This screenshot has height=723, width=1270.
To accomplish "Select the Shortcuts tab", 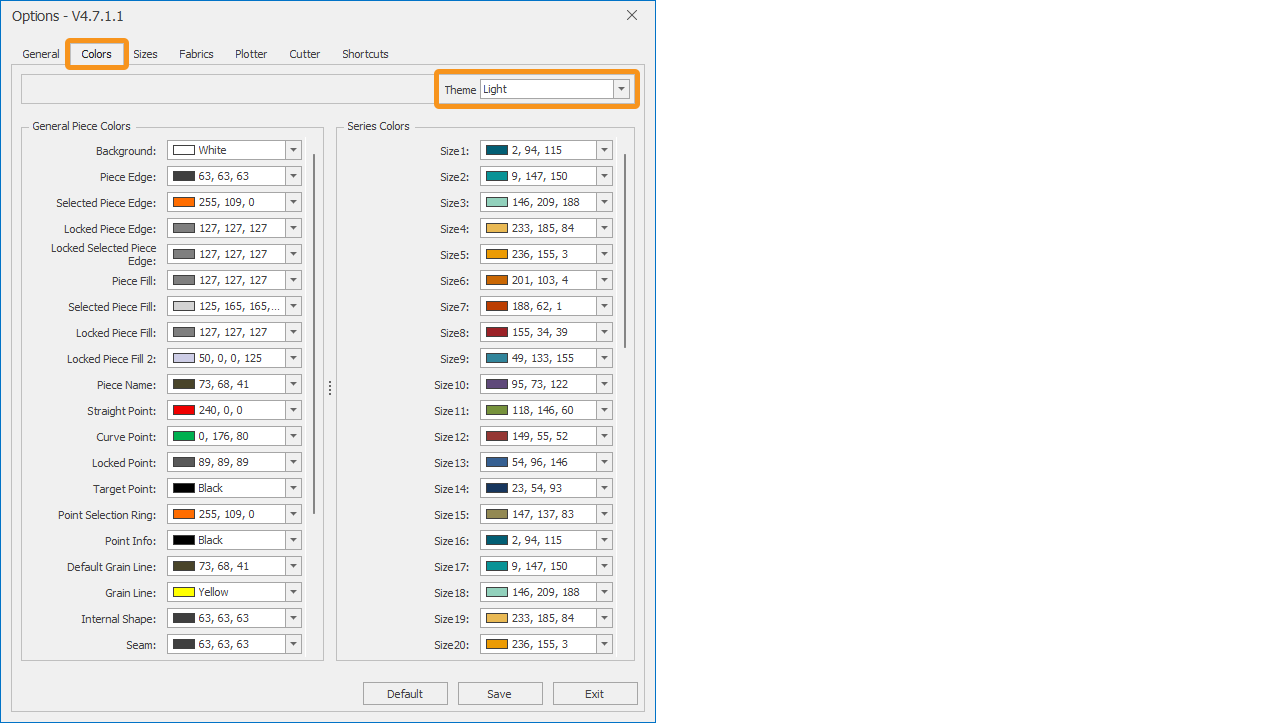I will [x=365, y=54].
